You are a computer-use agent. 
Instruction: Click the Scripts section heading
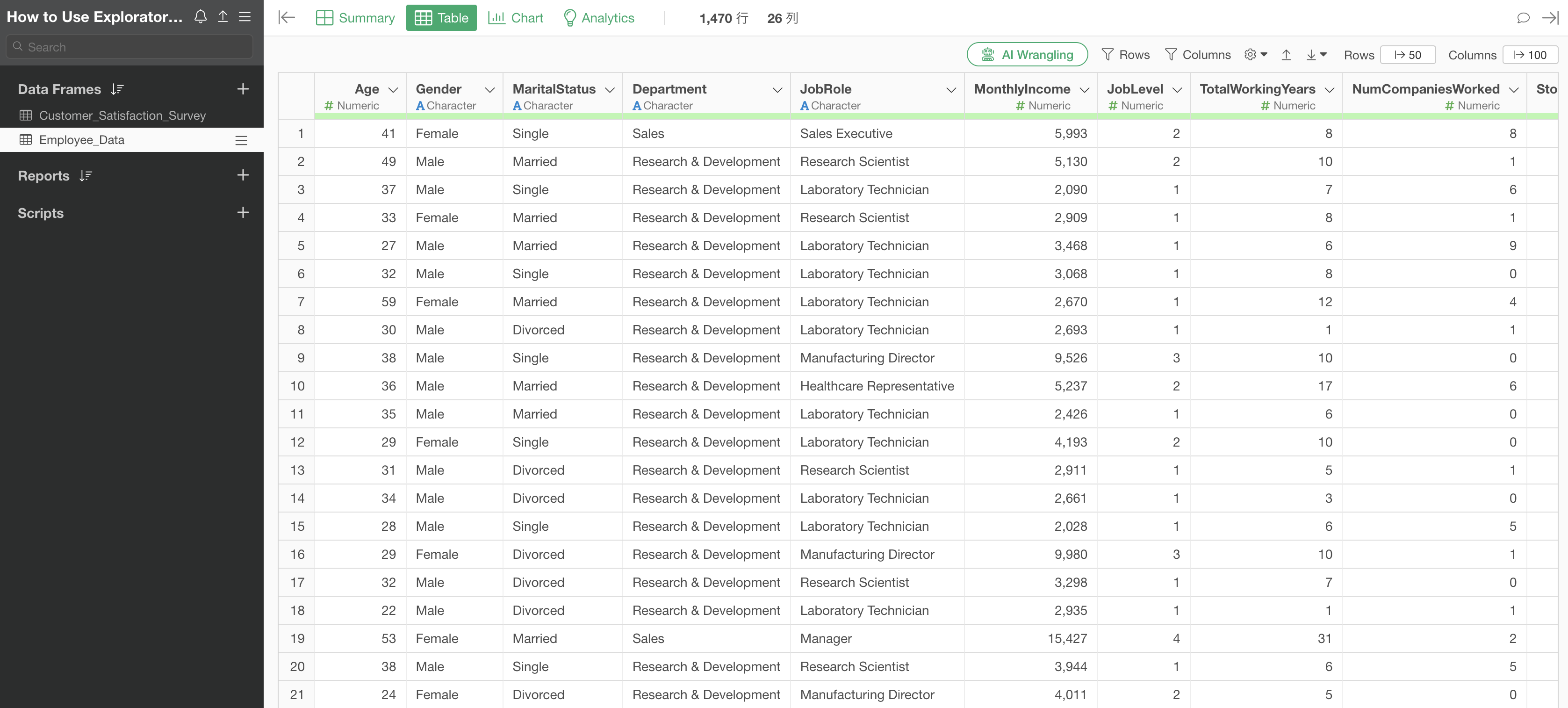pos(40,213)
